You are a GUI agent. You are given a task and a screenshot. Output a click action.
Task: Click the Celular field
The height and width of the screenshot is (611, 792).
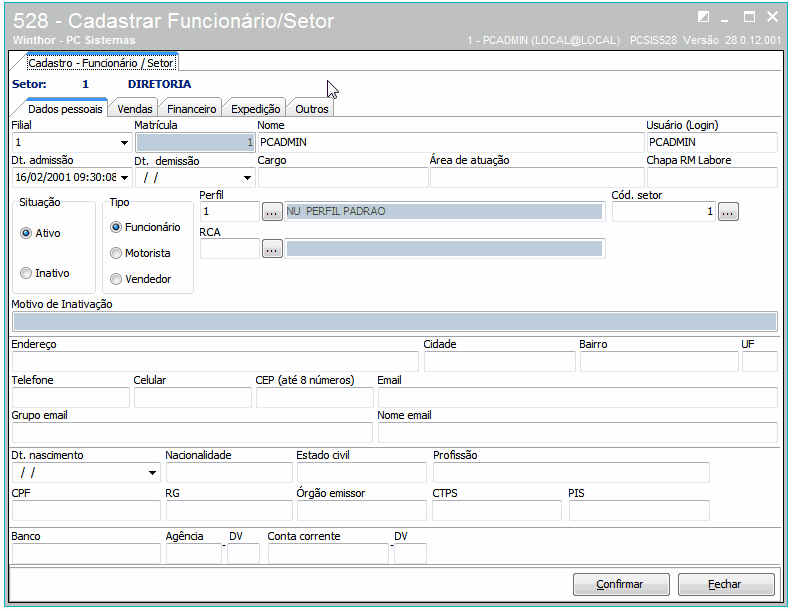click(192, 398)
